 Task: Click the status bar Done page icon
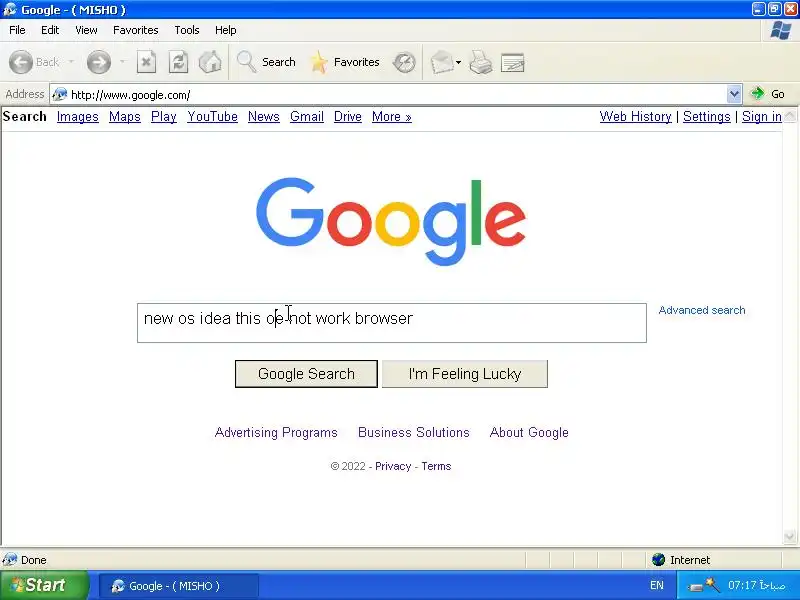coord(9,560)
